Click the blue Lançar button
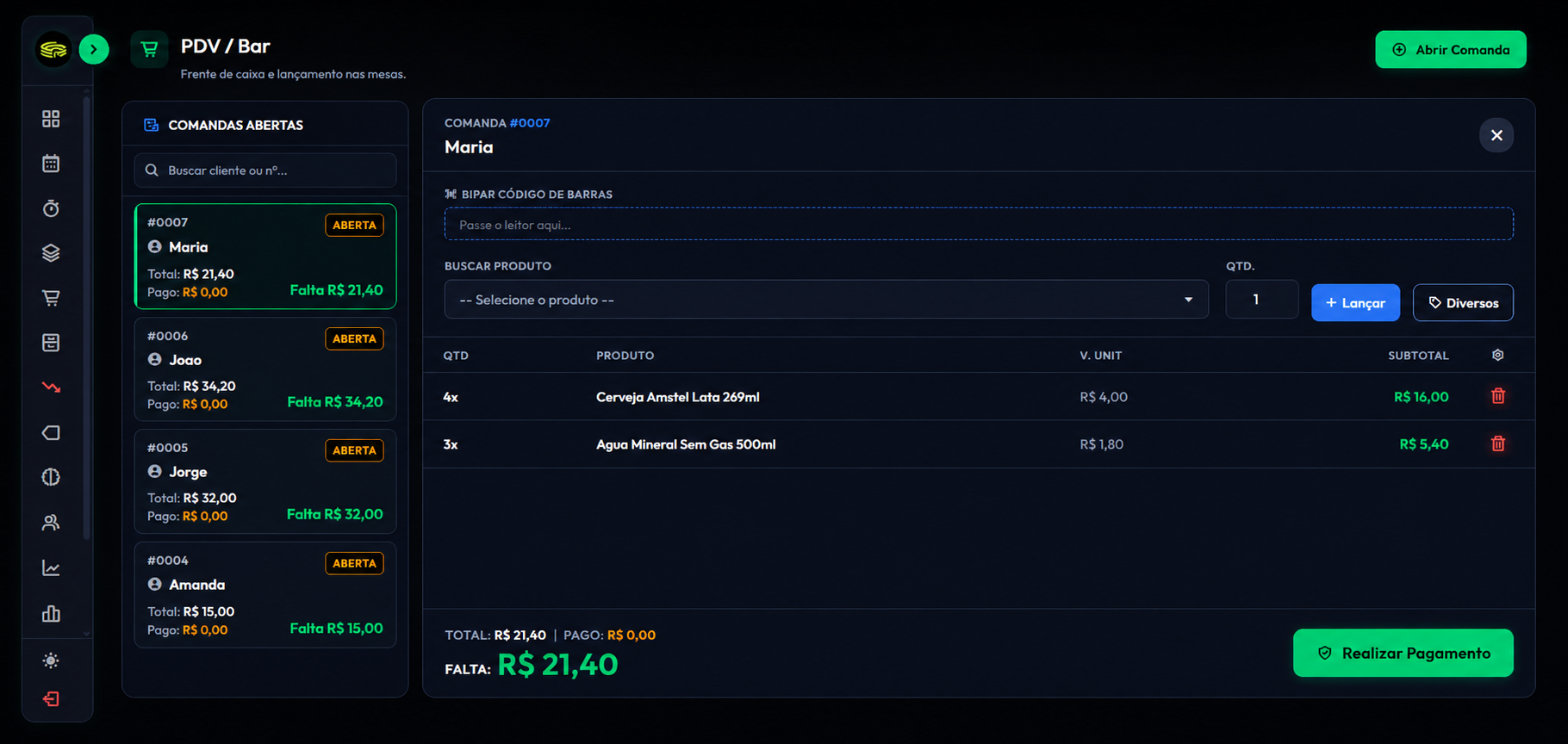The image size is (1568, 744). (x=1355, y=302)
